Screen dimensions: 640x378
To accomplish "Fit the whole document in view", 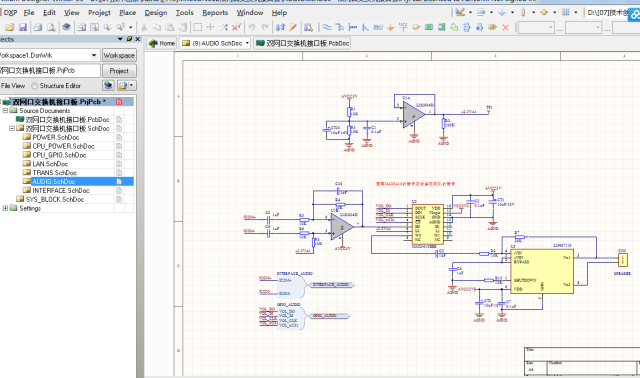I will pyautogui.click(x=82, y=27).
